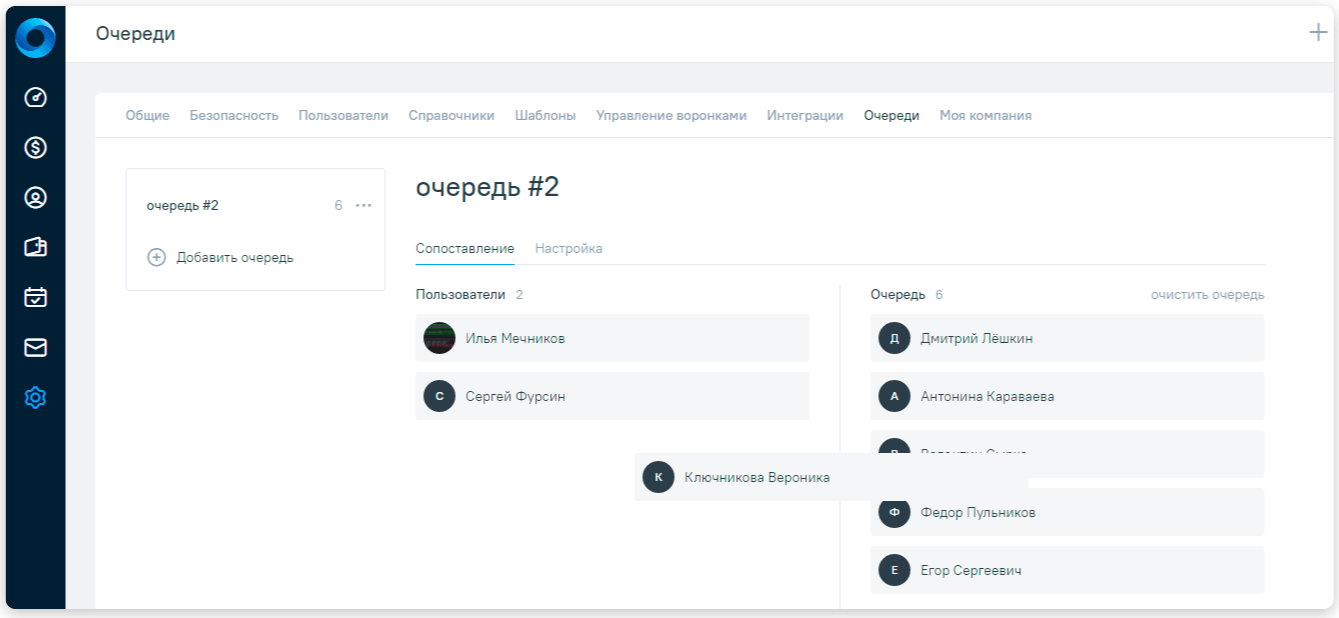Image resolution: width=1339 pixels, height=618 pixels.
Task: Click the plus icon in the Очереди header
Action: click(x=1317, y=33)
